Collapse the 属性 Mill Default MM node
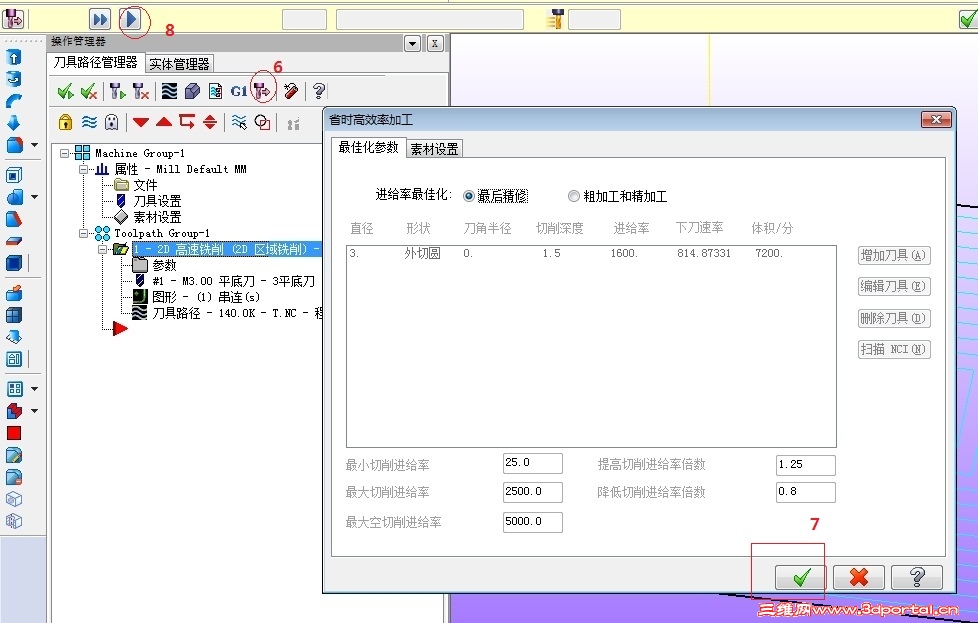Image resolution: width=978 pixels, height=623 pixels. tap(84, 169)
